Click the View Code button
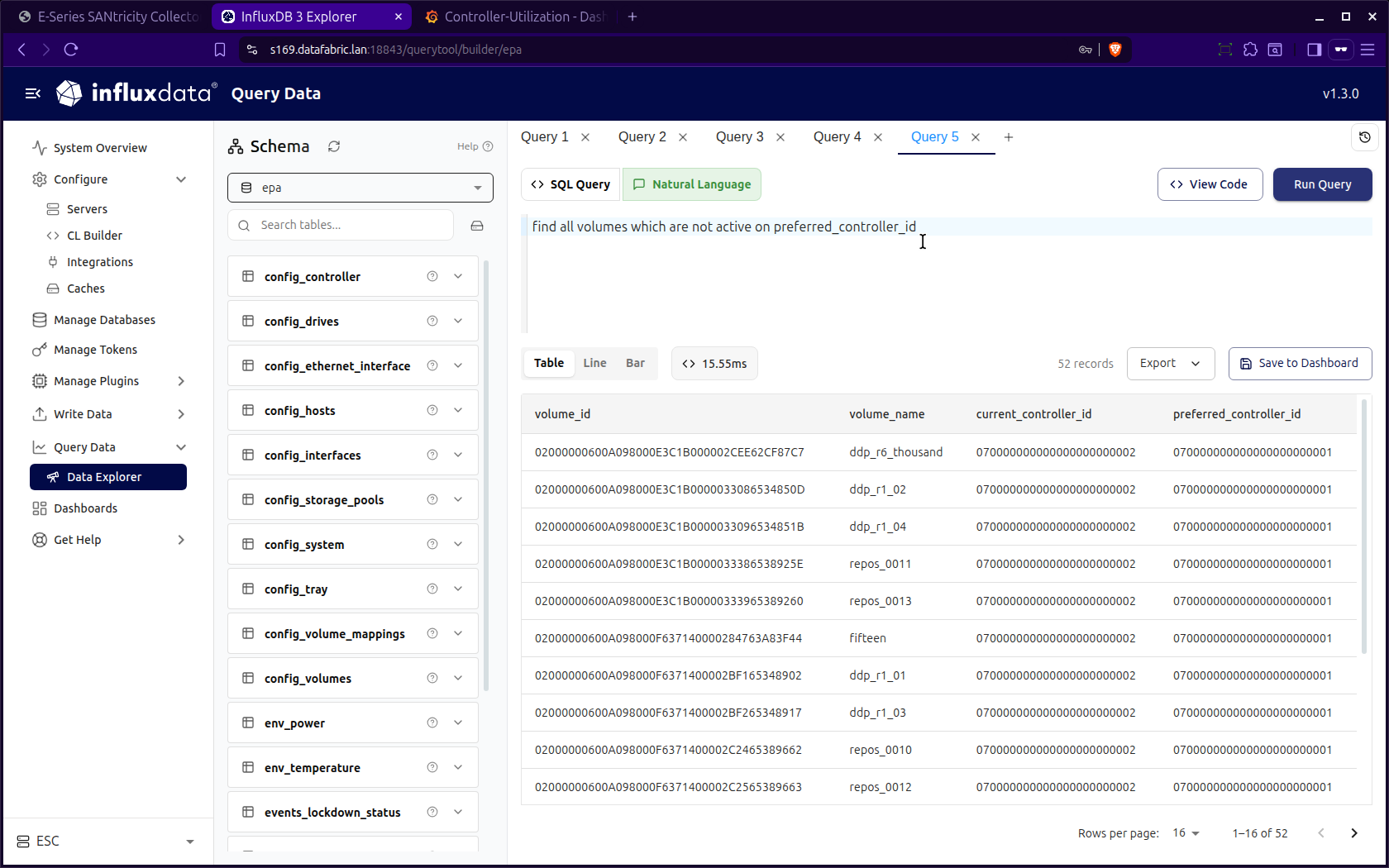 (1210, 184)
